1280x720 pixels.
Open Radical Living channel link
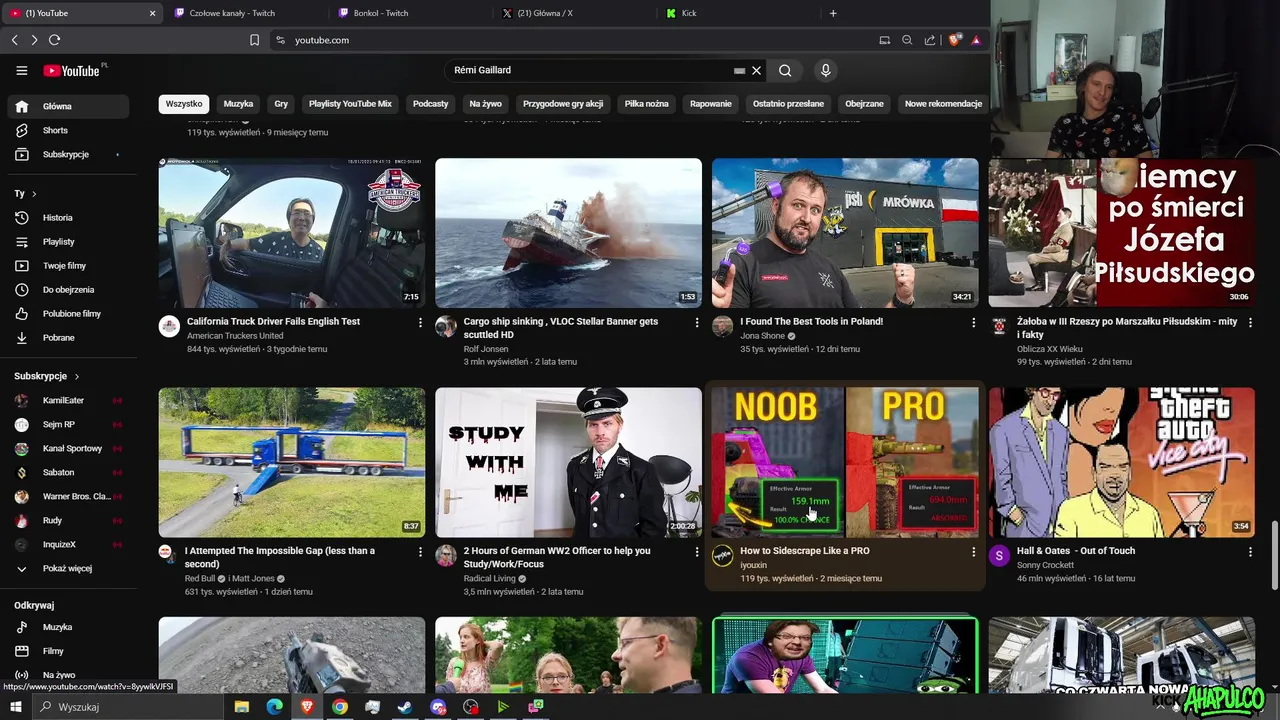tap(490, 578)
